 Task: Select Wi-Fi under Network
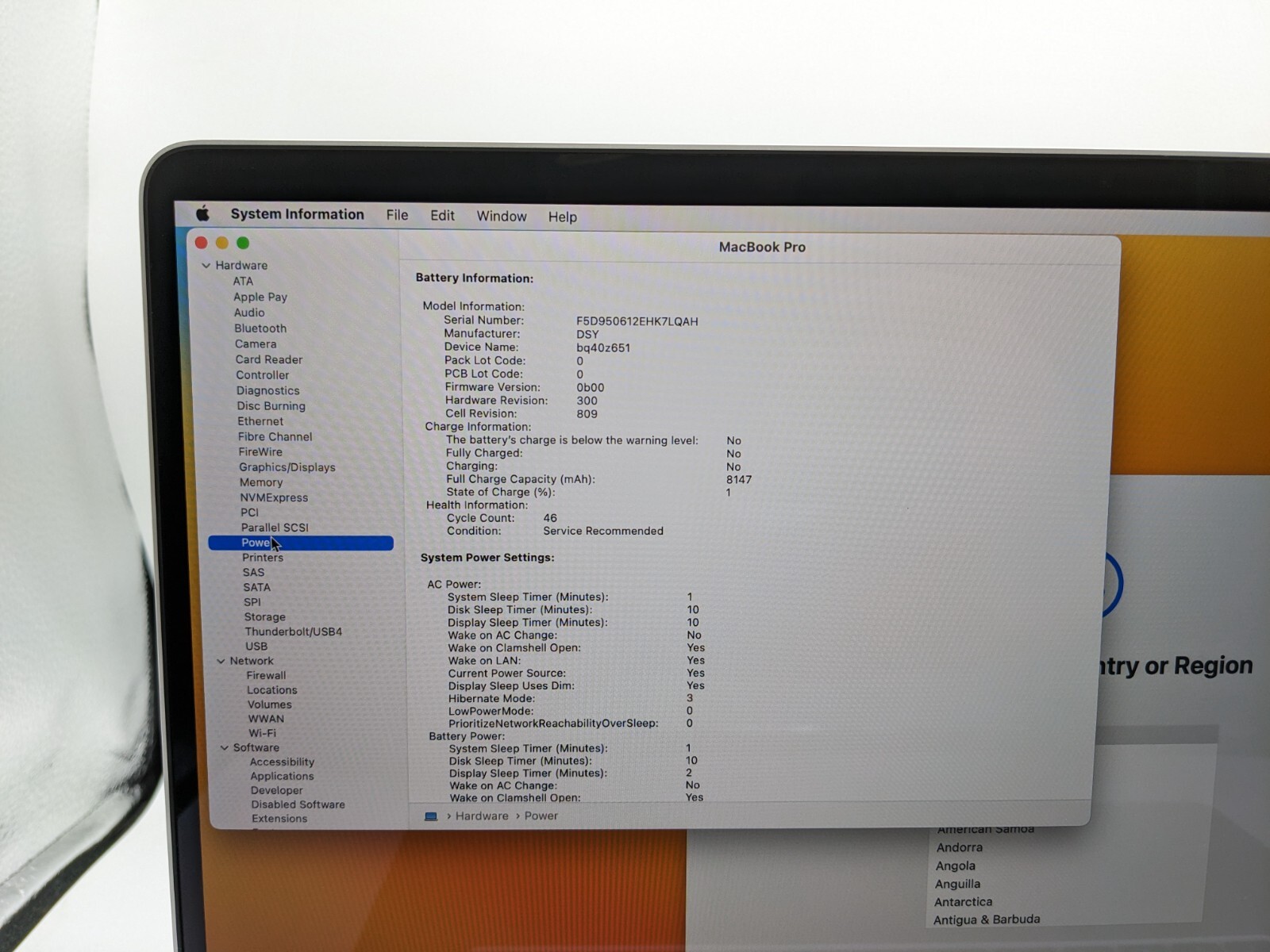[263, 733]
